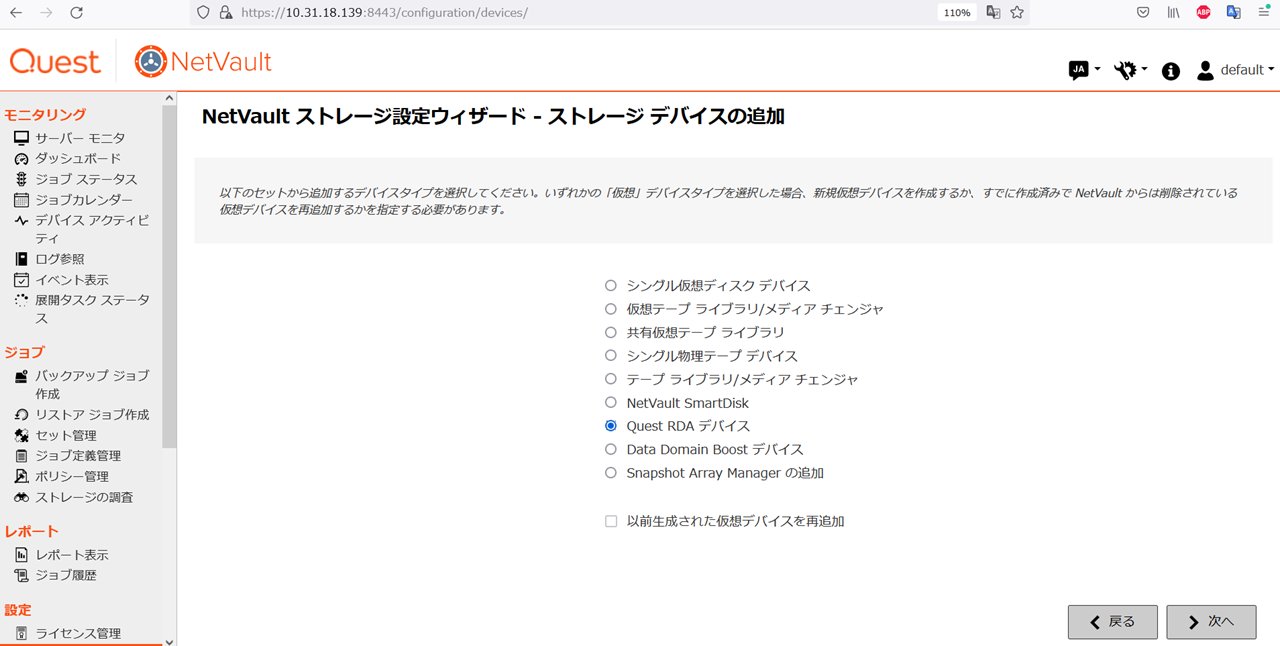
Task: Click the browser address bar URL
Action: 384,13
